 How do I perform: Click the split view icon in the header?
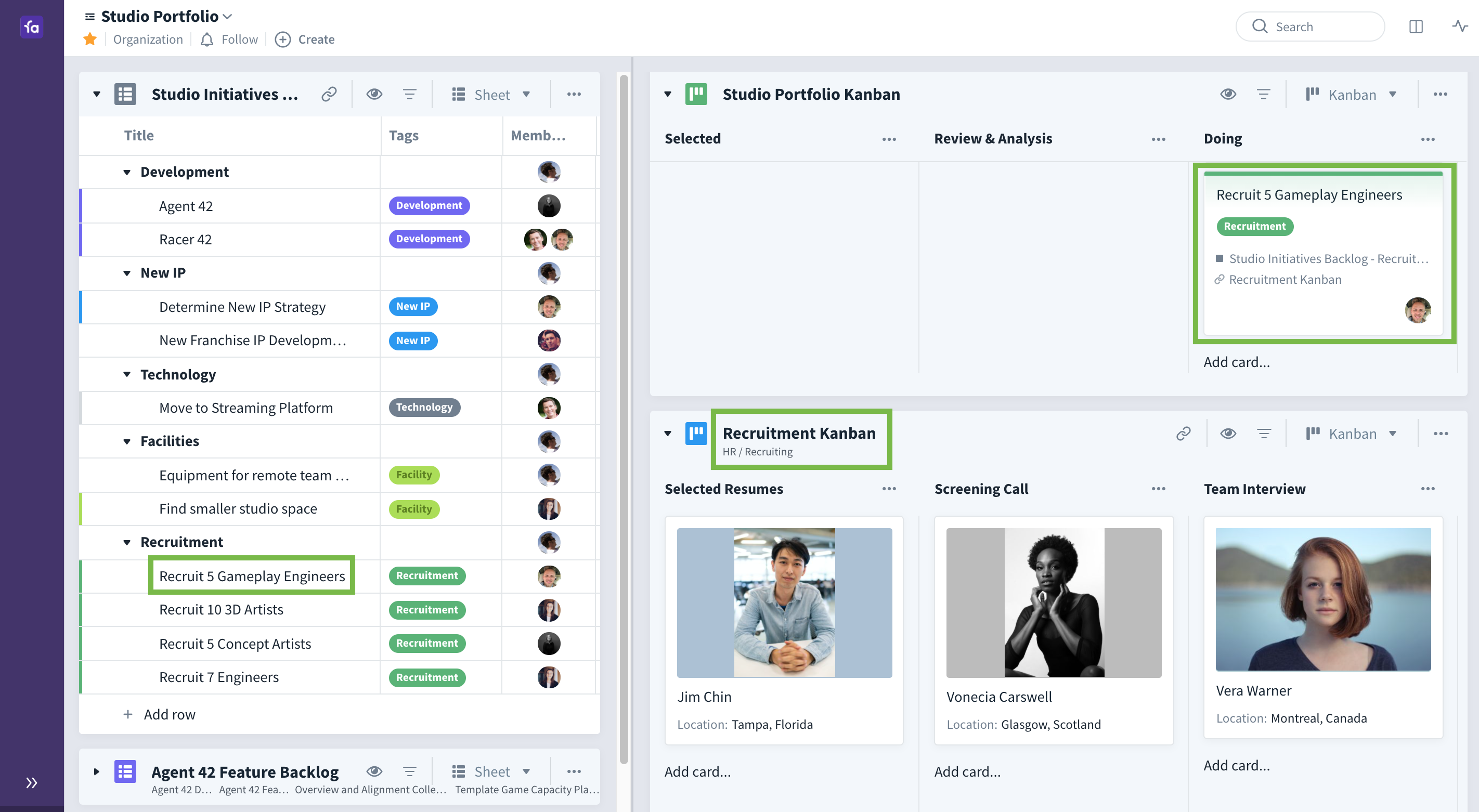click(x=1417, y=27)
